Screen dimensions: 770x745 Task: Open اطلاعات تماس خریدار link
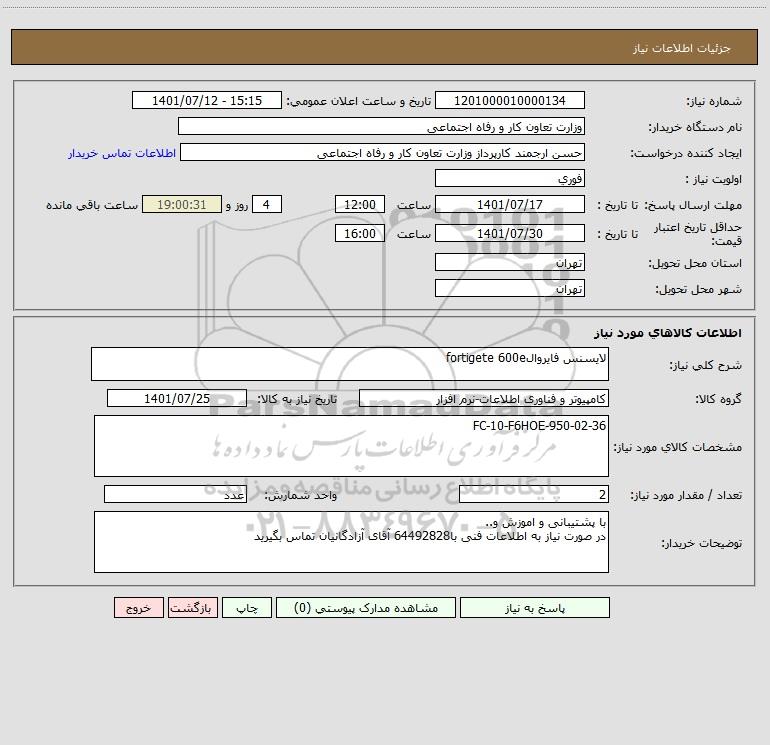122,153
